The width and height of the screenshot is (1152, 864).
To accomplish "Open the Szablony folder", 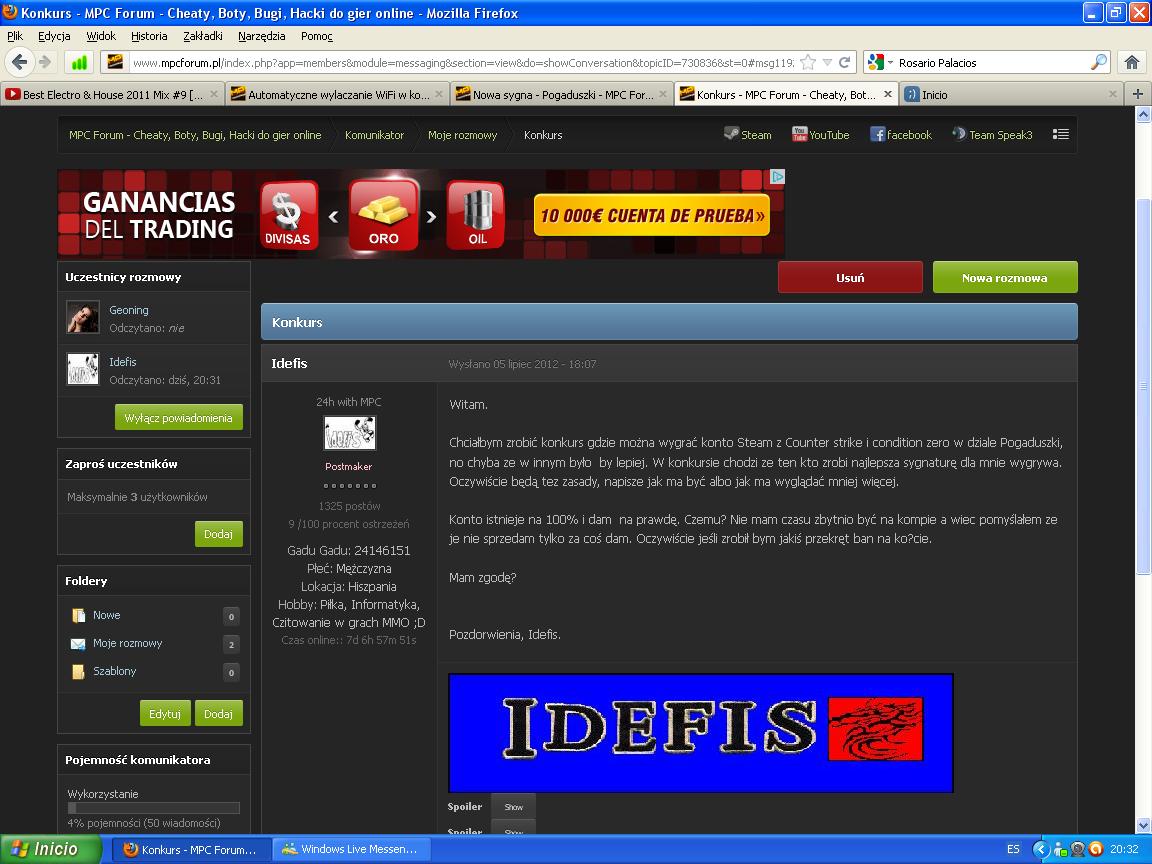I will [x=115, y=671].
